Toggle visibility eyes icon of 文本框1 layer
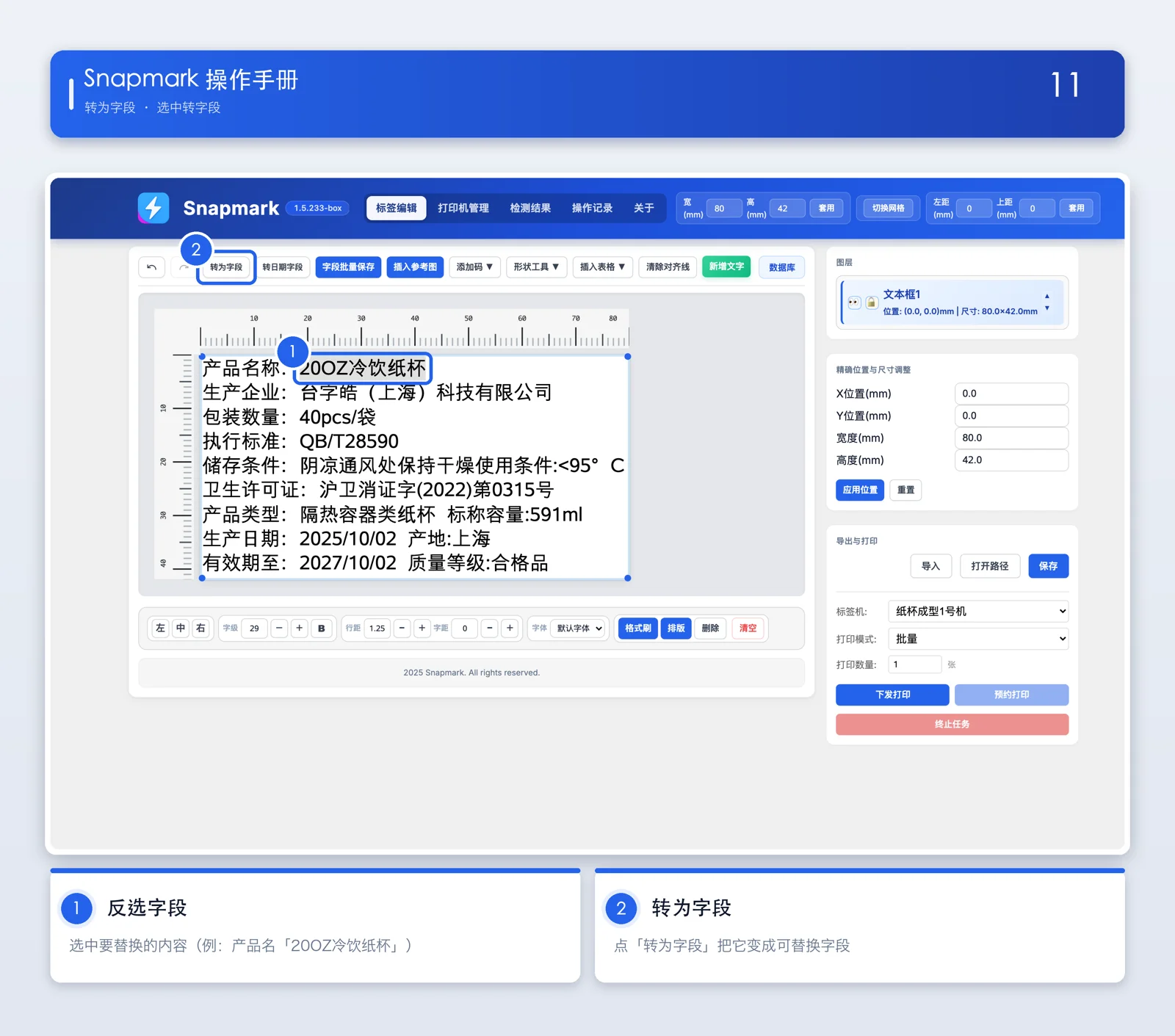 click(x=853, y=303)
